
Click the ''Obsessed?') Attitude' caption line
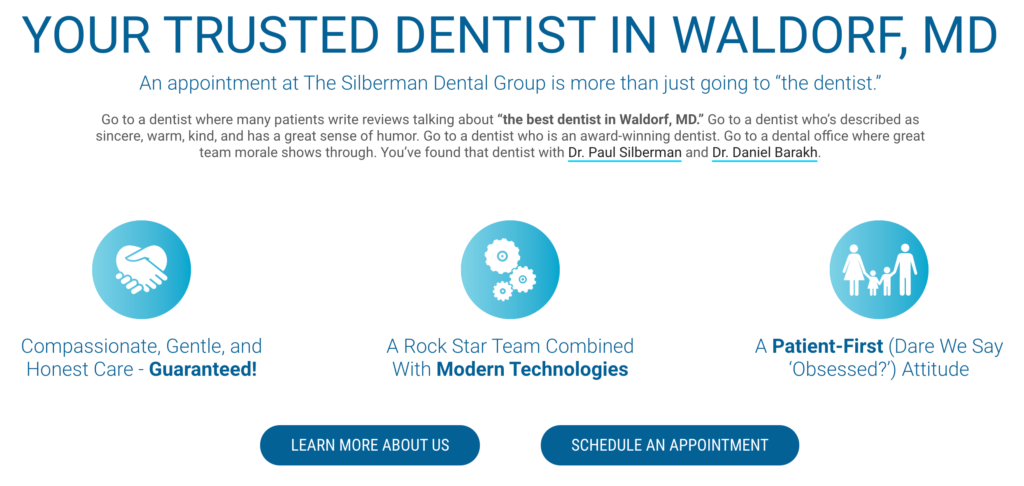pos(879,370)
